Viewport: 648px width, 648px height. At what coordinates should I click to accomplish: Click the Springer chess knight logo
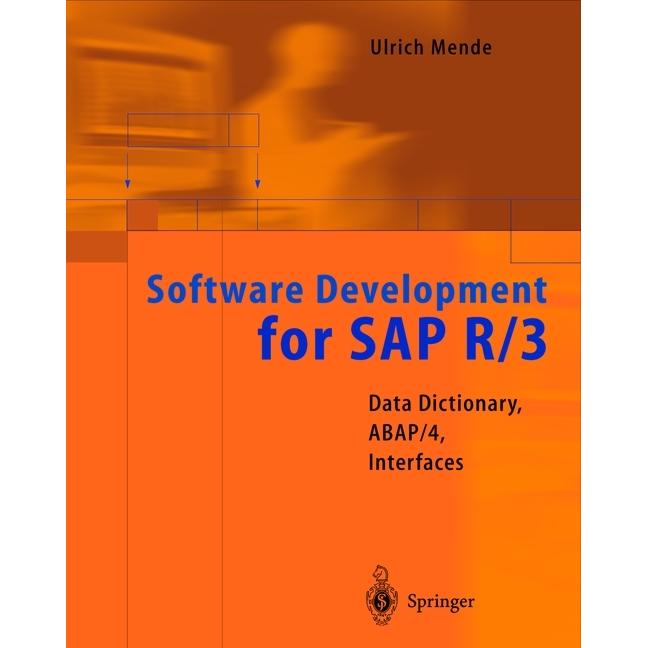click(381, 595)
